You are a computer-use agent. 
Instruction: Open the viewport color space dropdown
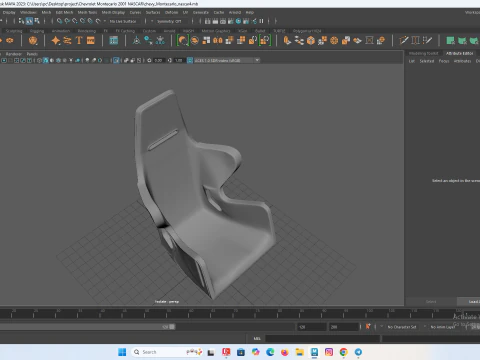227,60
